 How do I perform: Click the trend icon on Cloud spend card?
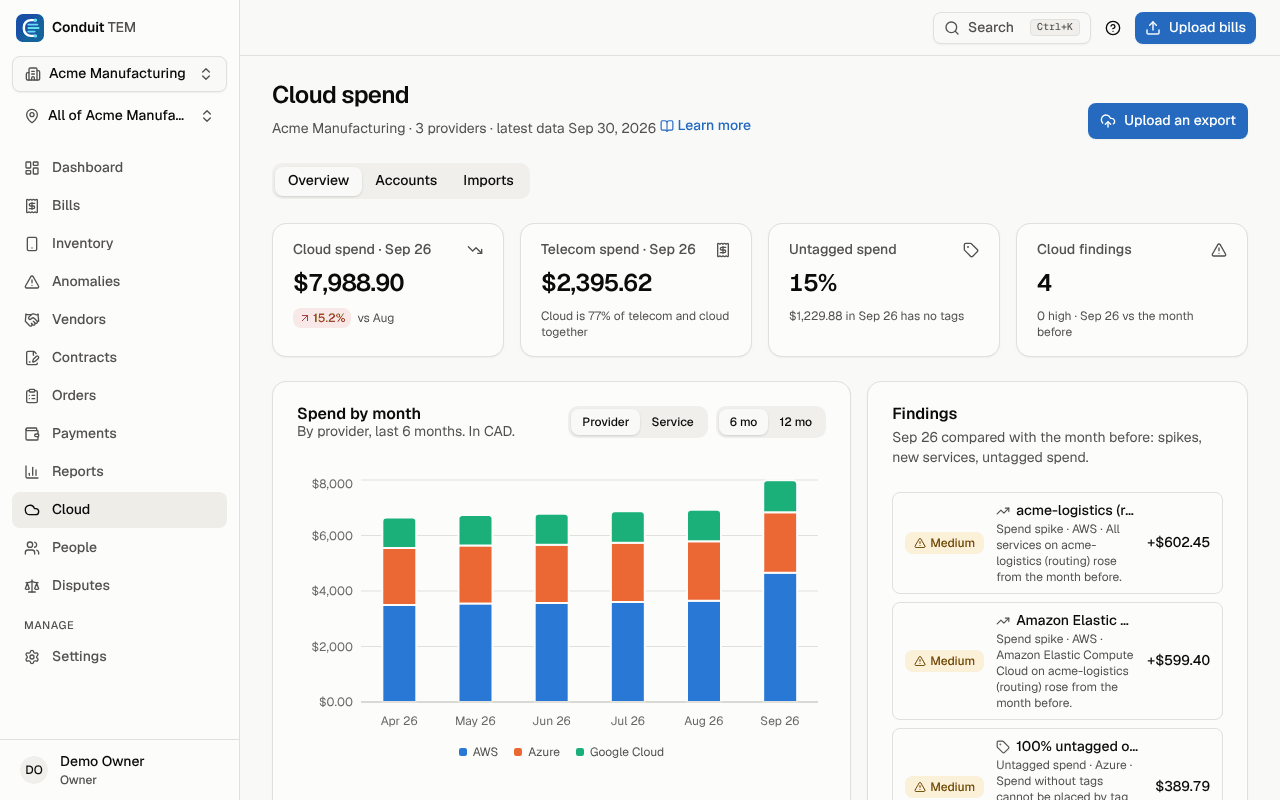pos(475,250)
